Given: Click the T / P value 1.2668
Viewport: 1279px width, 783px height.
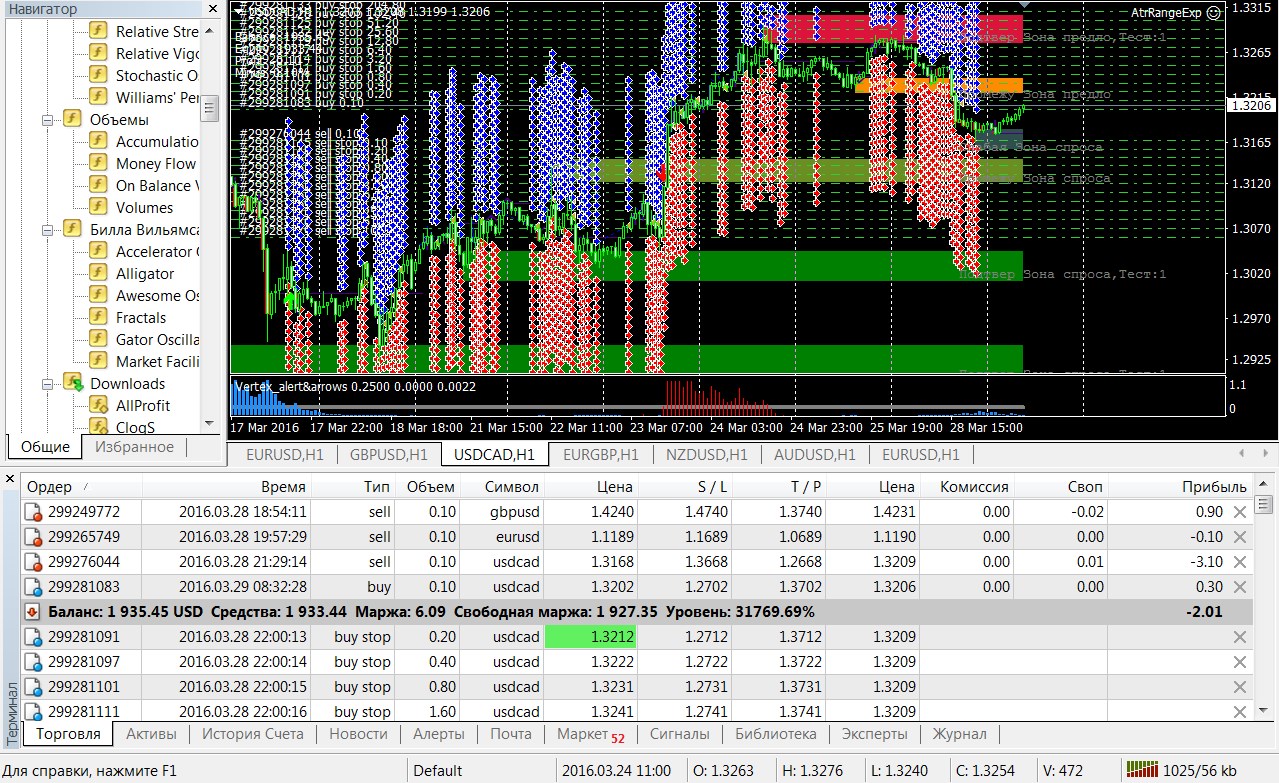Looking at the screenshot, I should [x=801, y=562].
